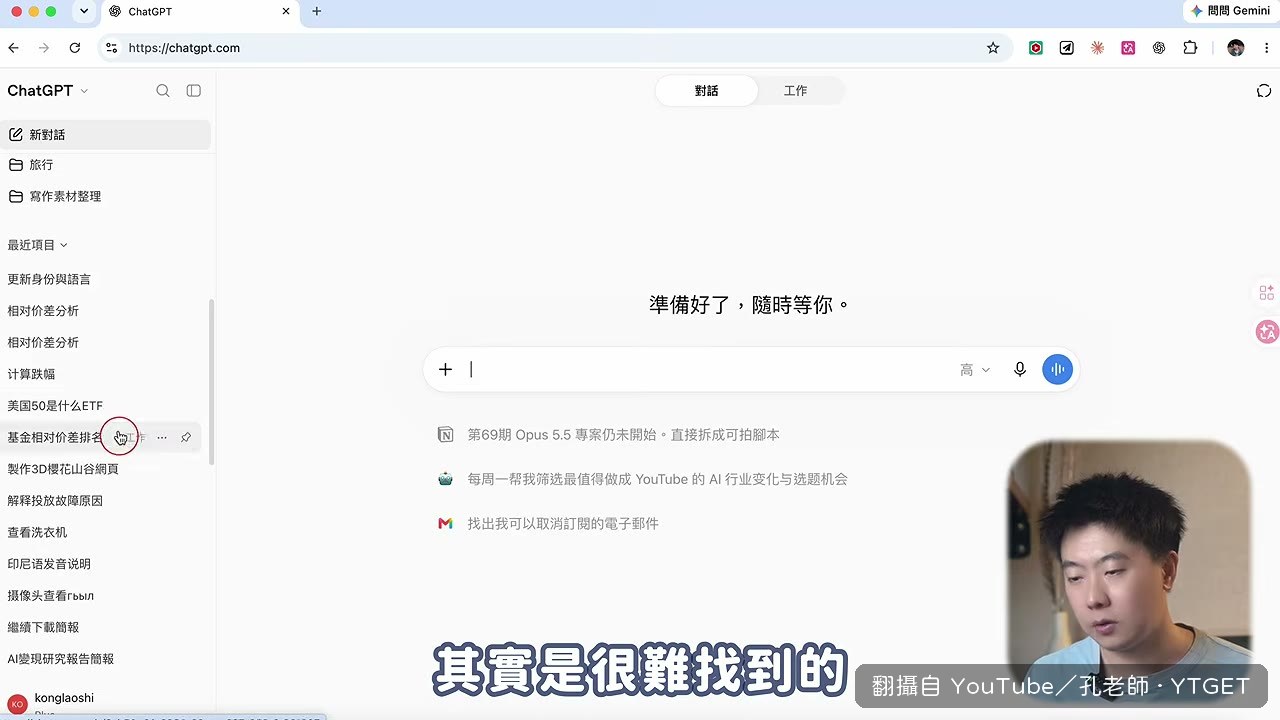This screenshot has height=720, width=1280.
Task: Open chat AI變現研究報告簡報
Action: tap(61, 659)
